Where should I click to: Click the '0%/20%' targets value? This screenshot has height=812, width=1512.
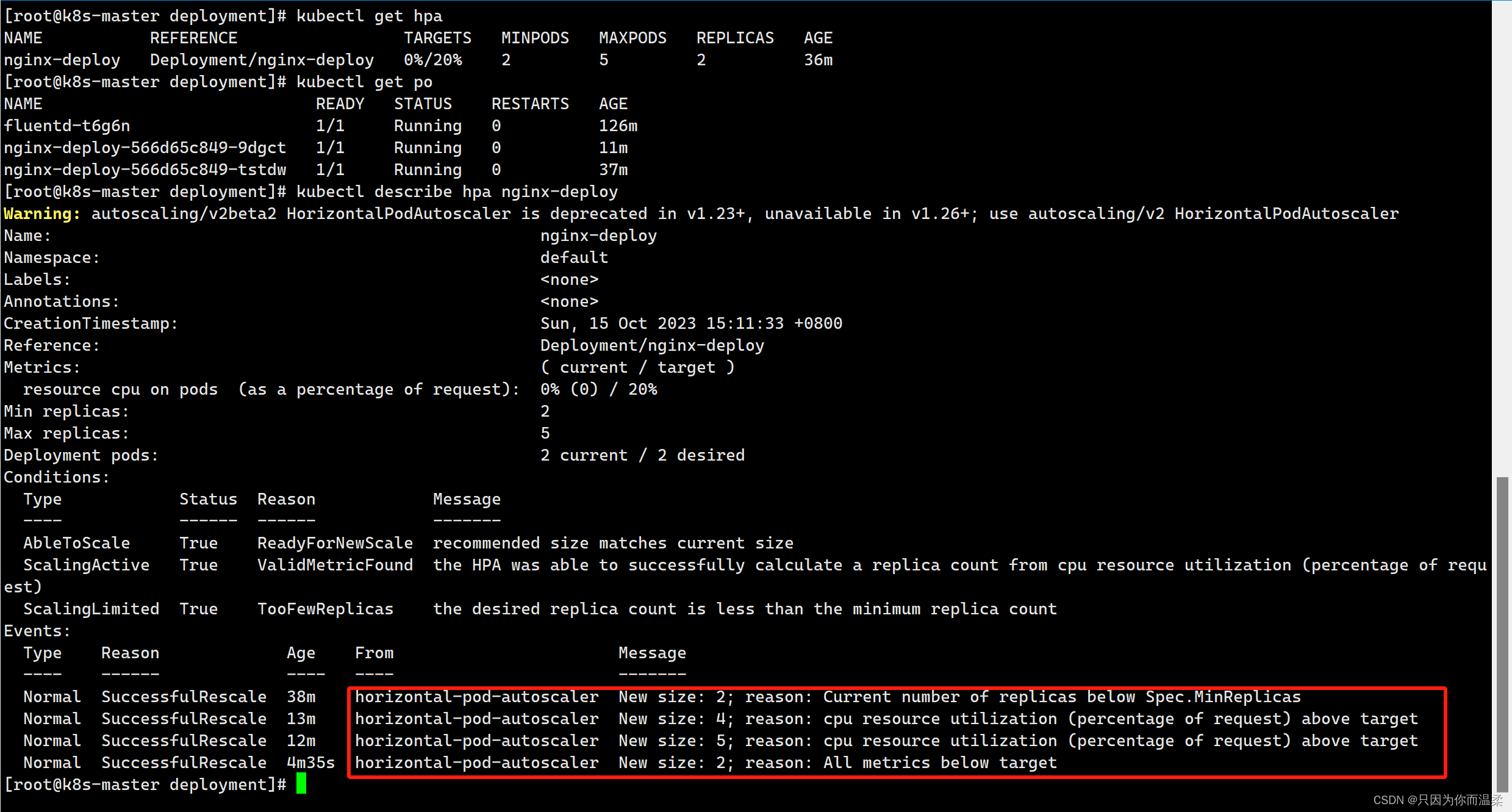coord(433,60)
